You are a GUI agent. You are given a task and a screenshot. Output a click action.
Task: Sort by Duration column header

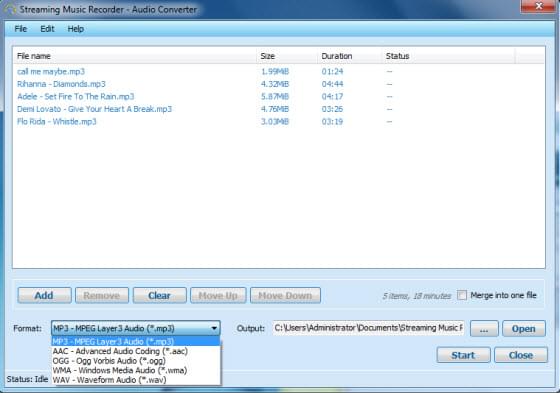point(349,56)
